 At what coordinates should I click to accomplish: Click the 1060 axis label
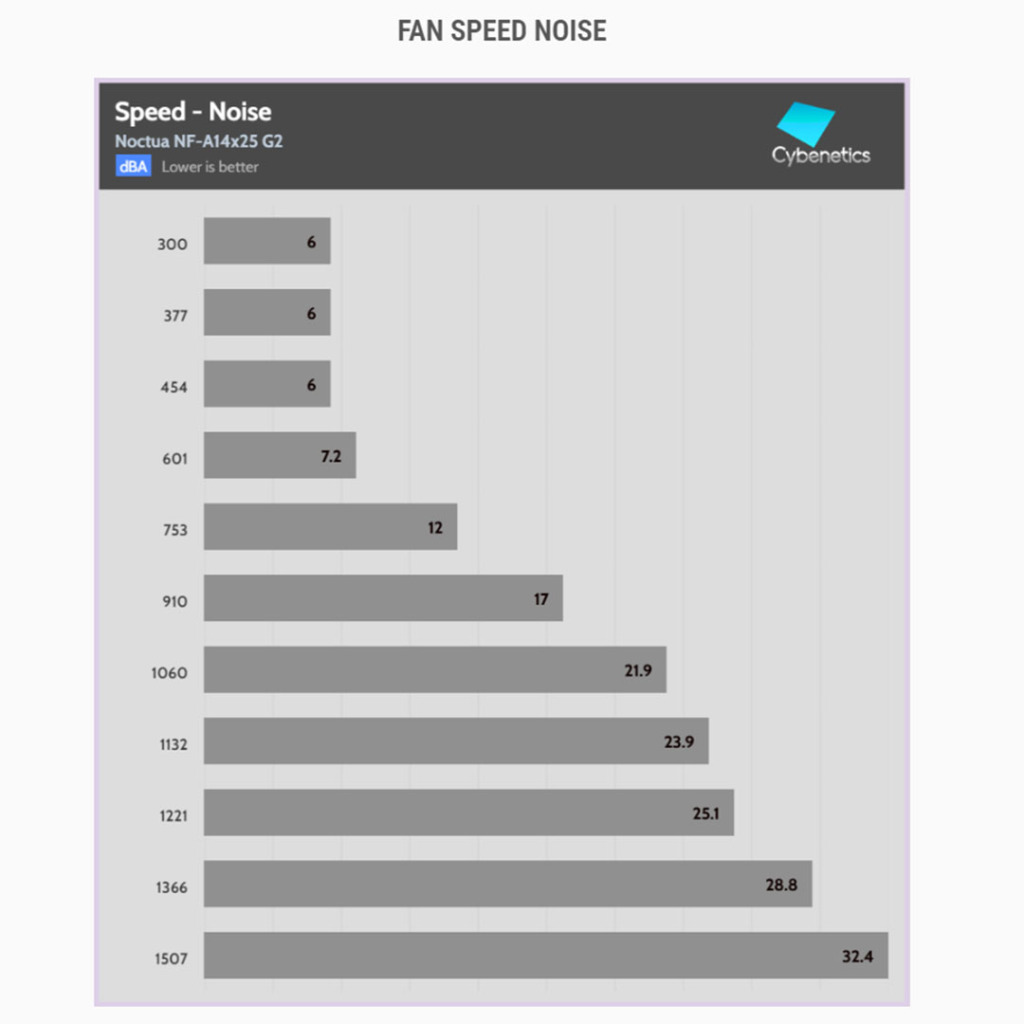coord(169,673)
